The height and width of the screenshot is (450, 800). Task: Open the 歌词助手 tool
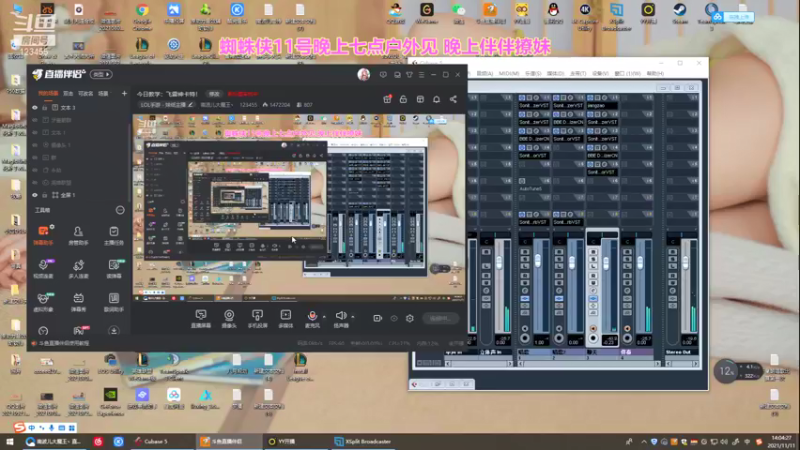(x=114, y=302)
